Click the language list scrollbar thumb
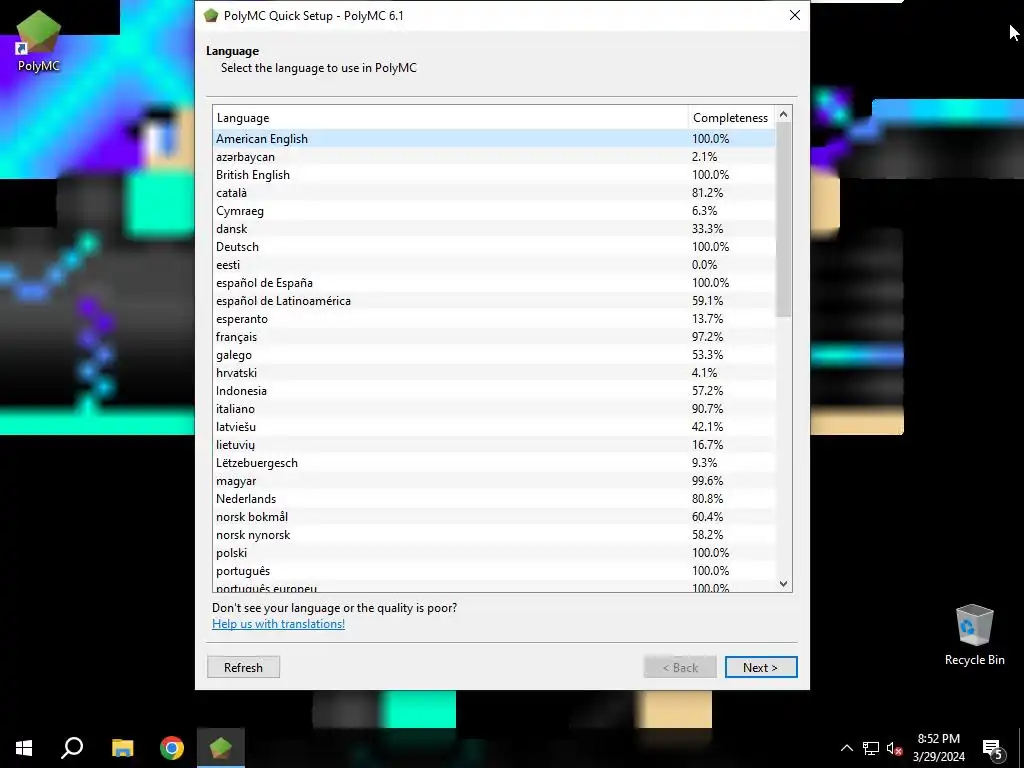This screenshot has height=768, width=1024. click(784, 220)
